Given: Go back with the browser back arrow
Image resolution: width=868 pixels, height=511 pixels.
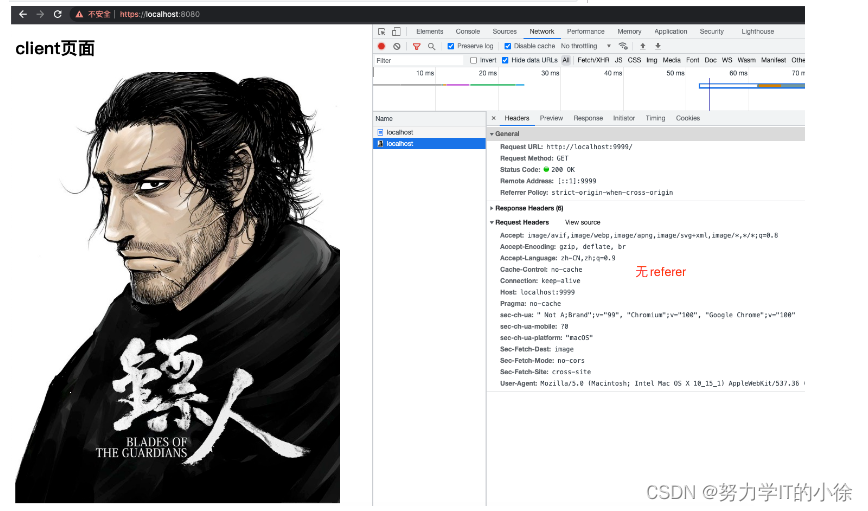Looking at the screenshot, I should click(x=23, y=14).
